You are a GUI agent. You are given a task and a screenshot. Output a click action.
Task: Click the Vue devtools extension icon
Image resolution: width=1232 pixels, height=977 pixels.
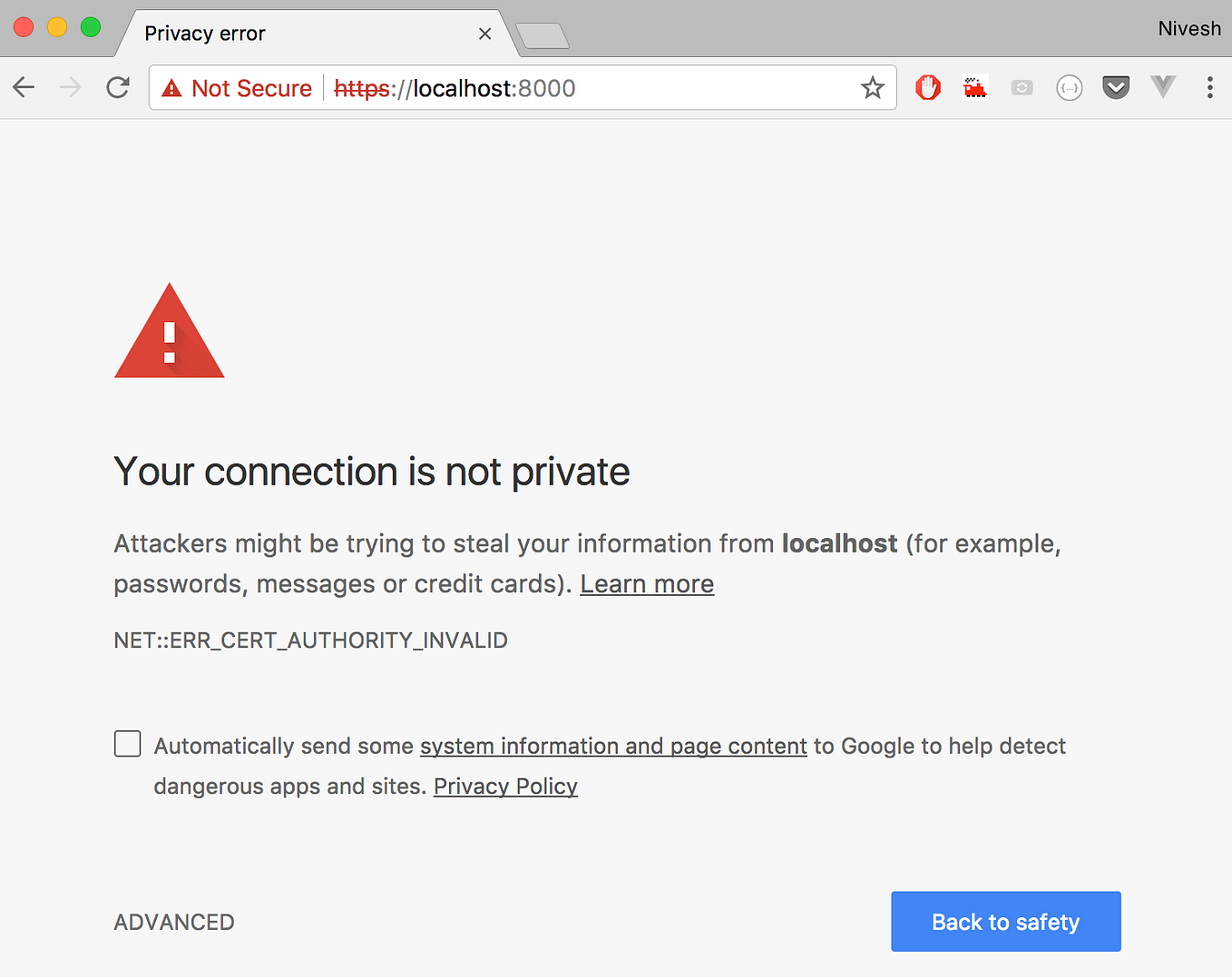(1163, 87)
